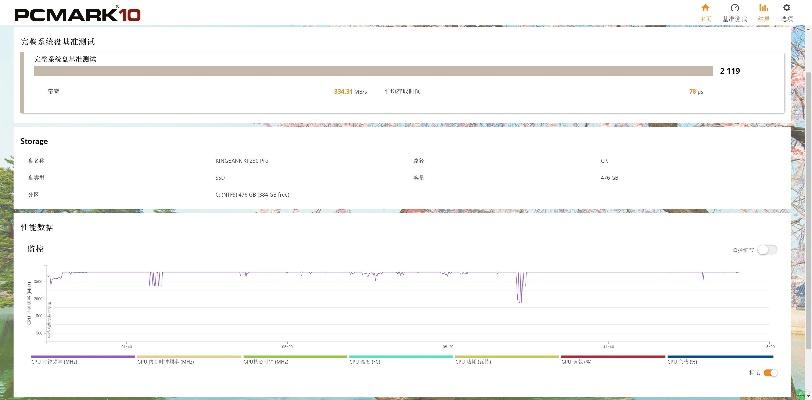
Task: Toggle the gray switch above the monitoring chart
Action: [767, 250]
